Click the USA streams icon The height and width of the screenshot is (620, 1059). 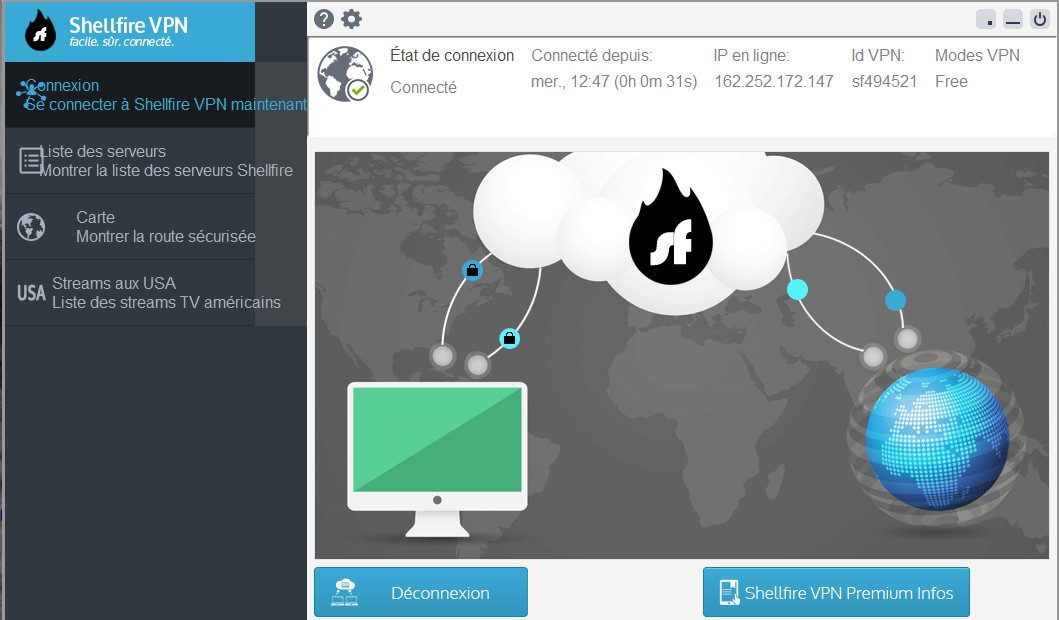[x=31, y=292]
